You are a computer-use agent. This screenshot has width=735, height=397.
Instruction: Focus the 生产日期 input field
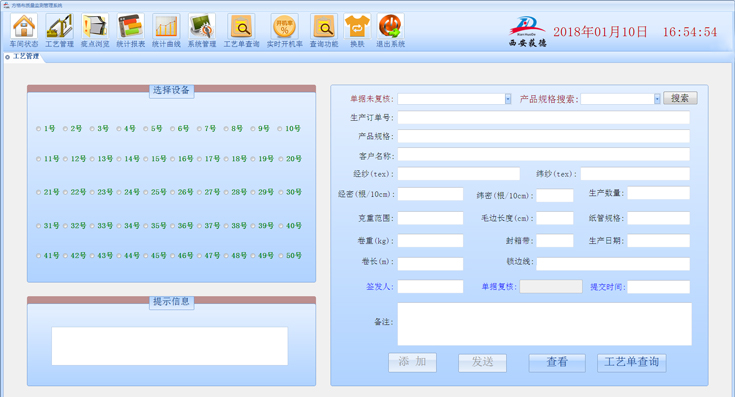click(658, 241)
